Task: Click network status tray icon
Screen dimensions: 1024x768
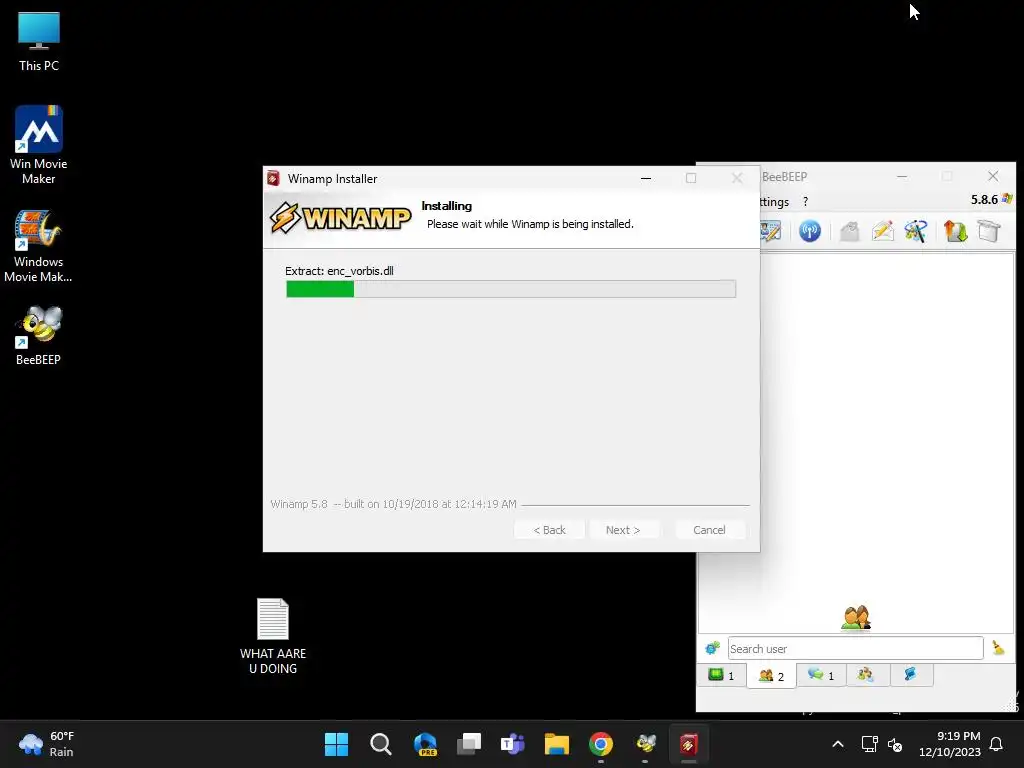Action: coord(870,744)
